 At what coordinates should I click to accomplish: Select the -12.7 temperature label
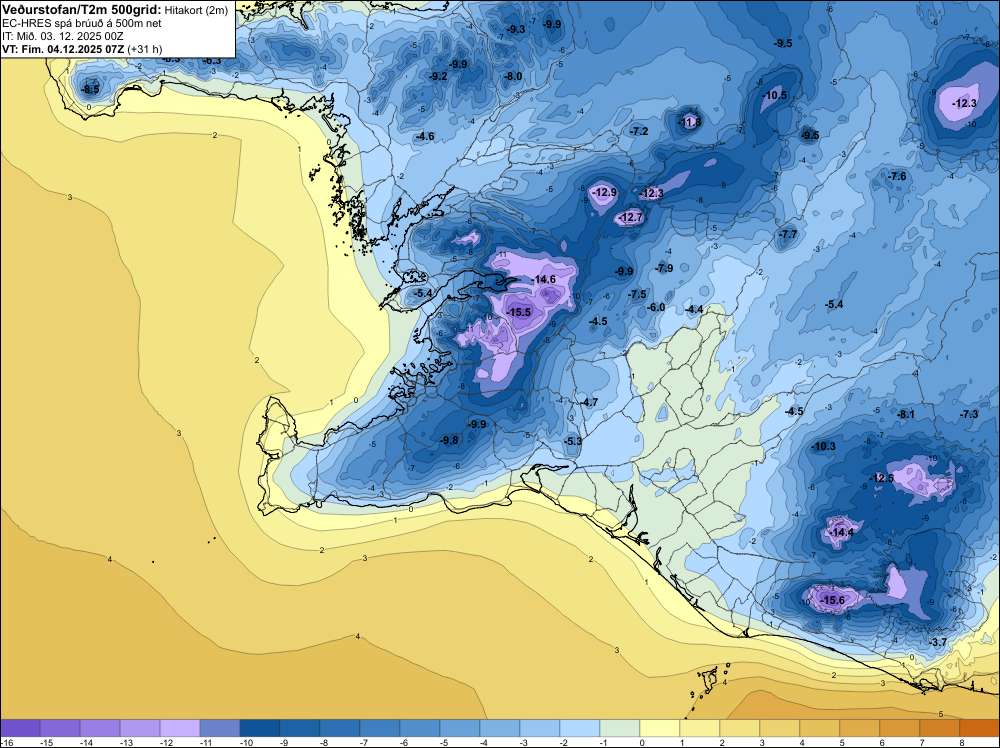[x=630, y=218]
